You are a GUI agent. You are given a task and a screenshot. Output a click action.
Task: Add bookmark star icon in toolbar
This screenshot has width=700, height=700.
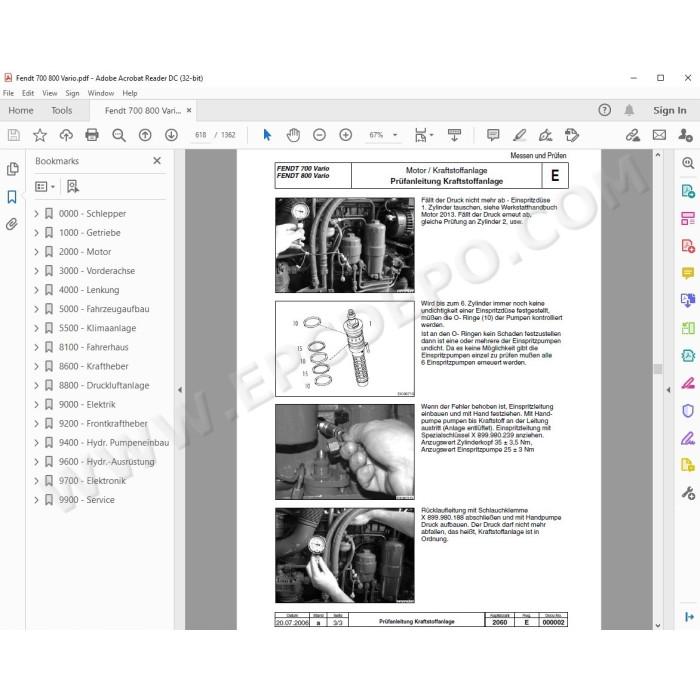point(40,135)
